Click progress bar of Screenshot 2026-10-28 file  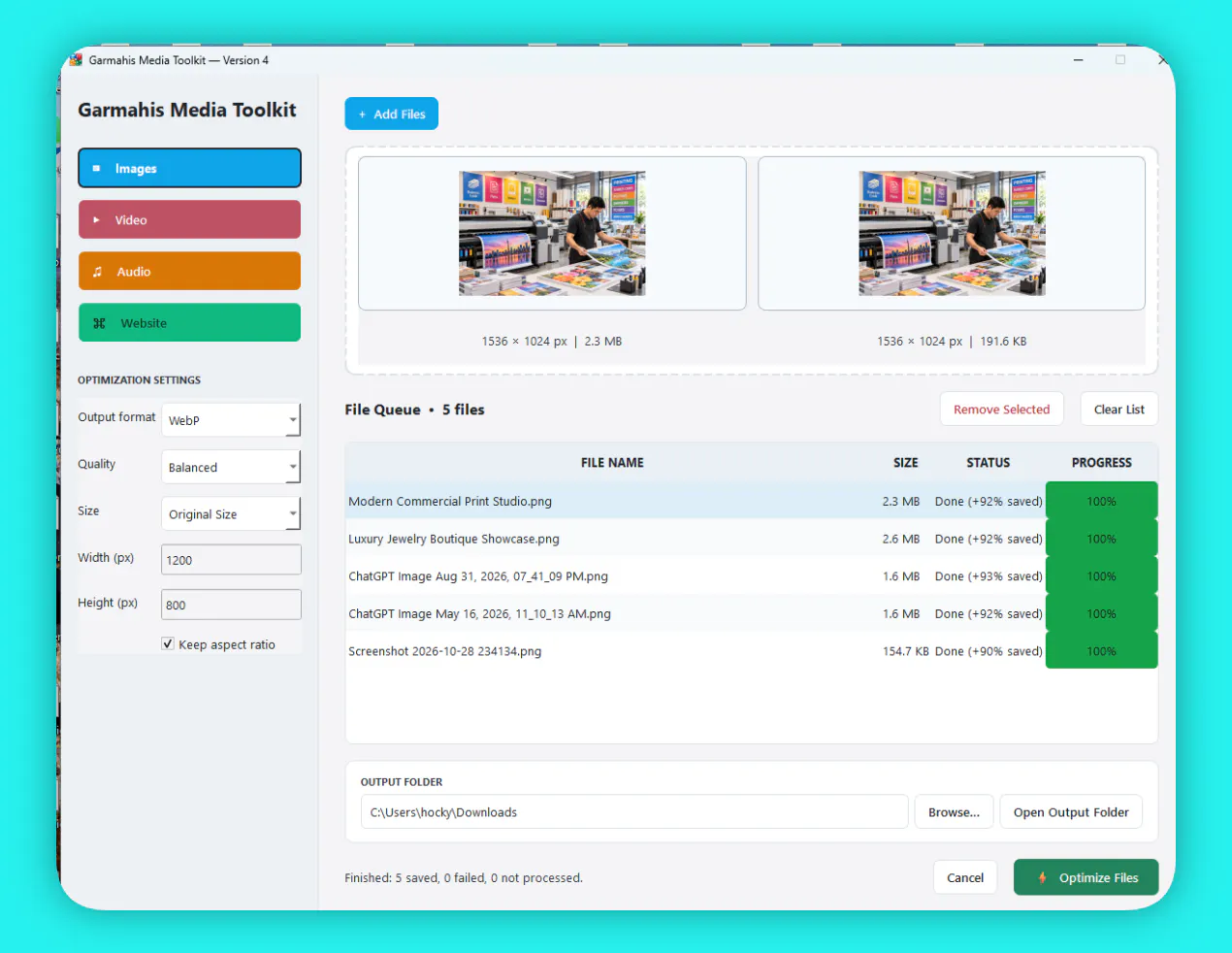(1101, 651)
